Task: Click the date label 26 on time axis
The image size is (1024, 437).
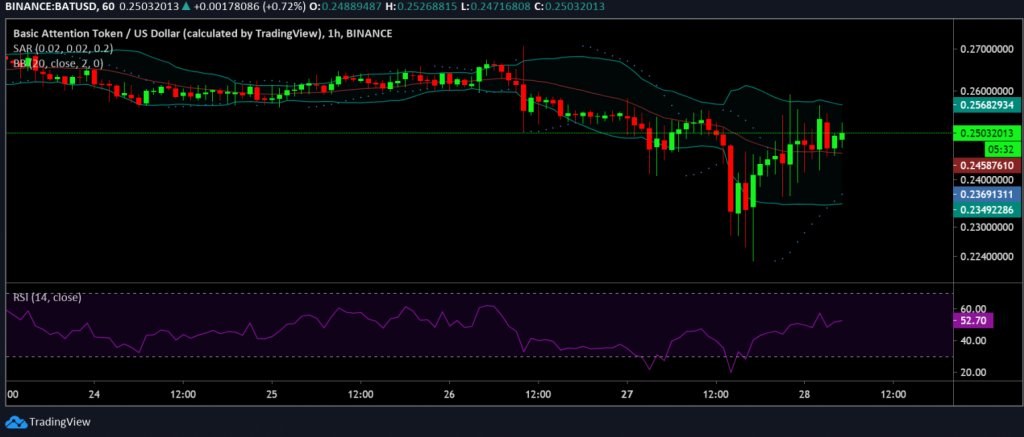Action: tap(449, 395)
